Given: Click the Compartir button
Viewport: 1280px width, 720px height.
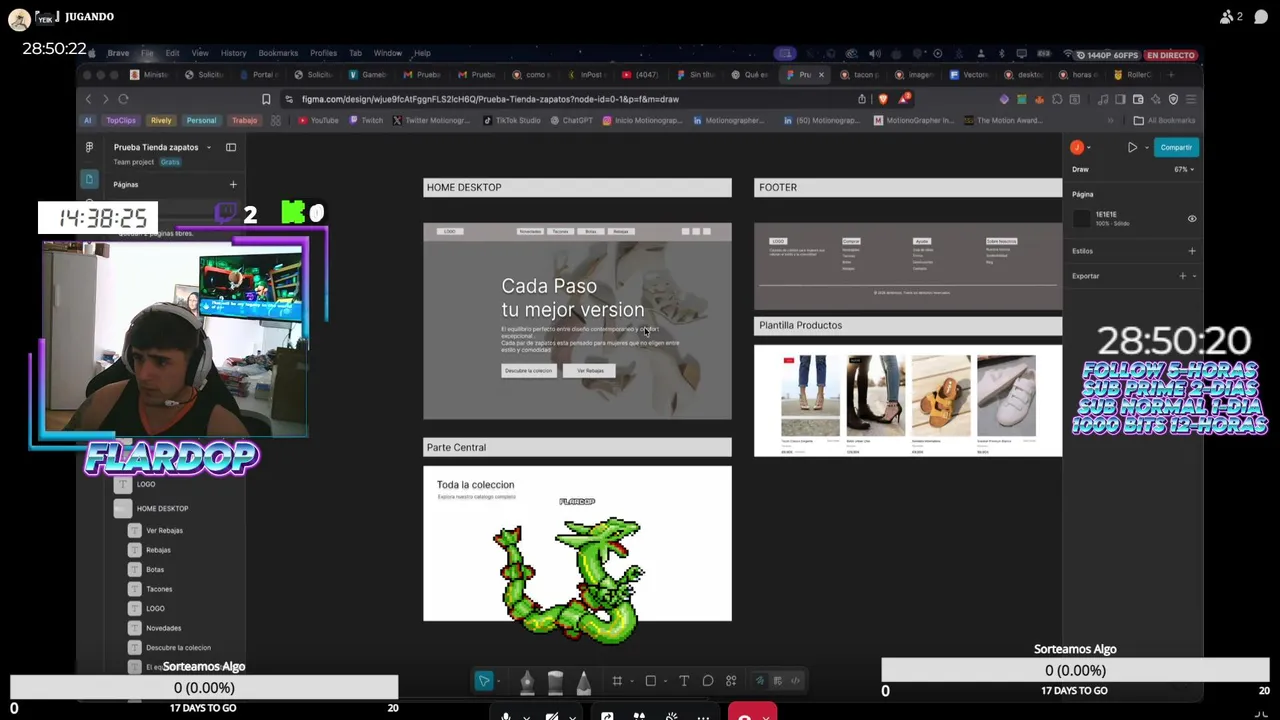Looking at the screenshot, I should point(1176,147).
